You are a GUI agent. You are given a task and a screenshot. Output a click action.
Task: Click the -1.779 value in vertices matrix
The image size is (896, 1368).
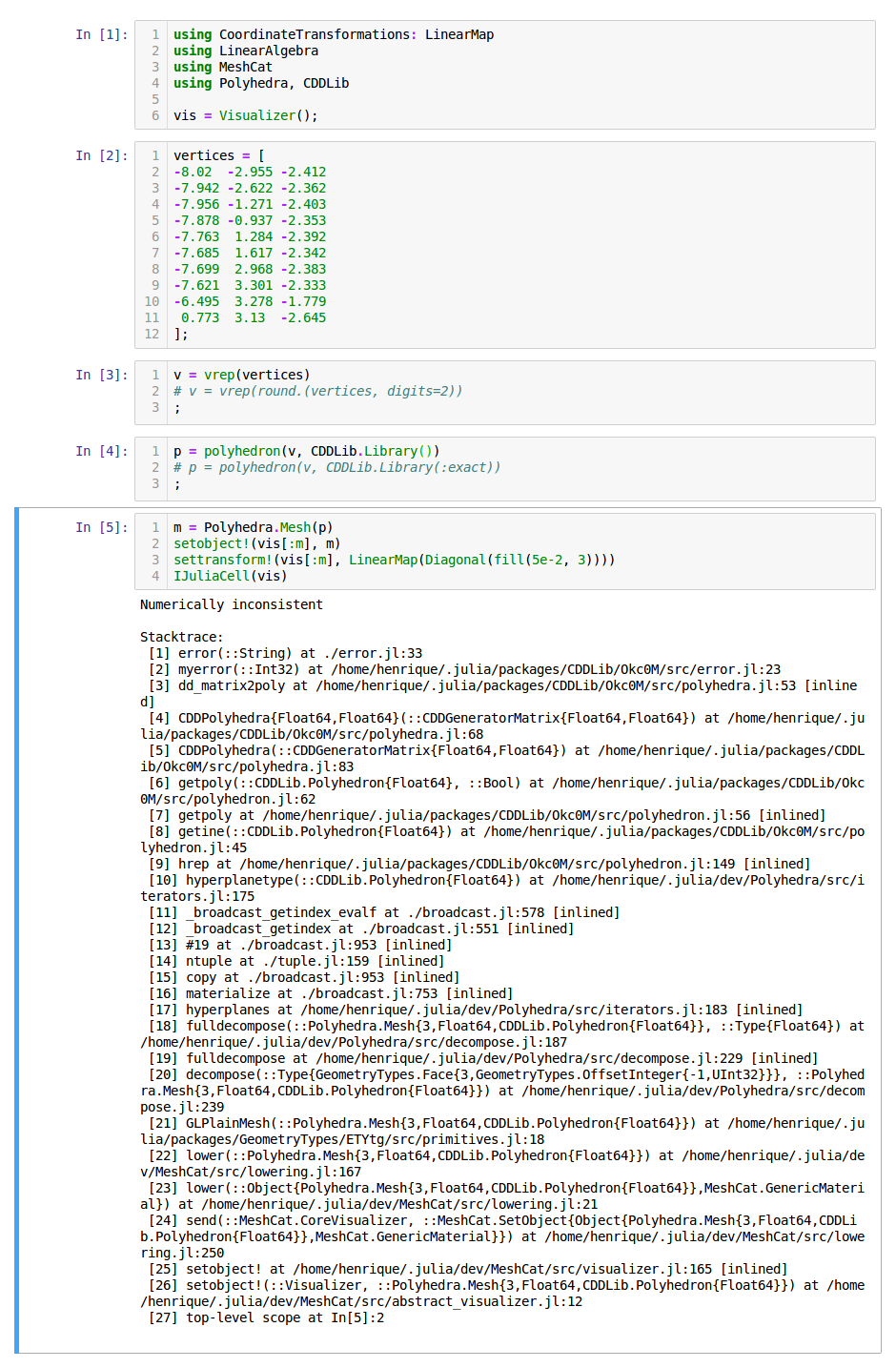(304, 301)
